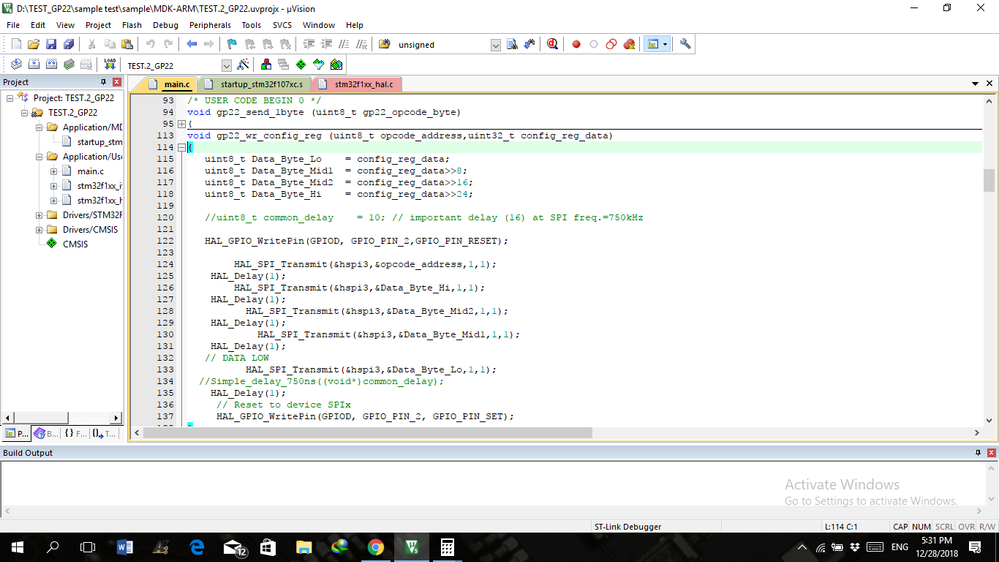Translate the current file
Screen dimensions: 999x562
coord(16,64)
